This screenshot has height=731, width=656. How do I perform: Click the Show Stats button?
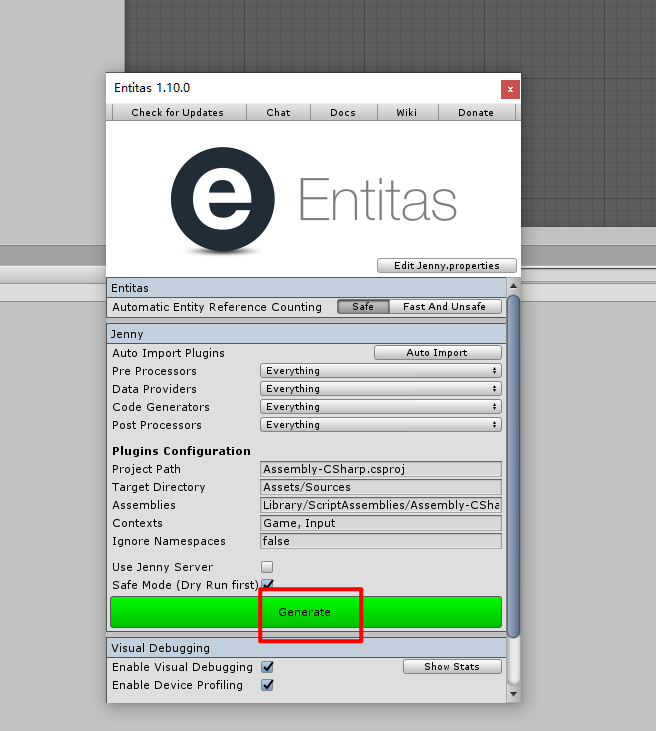pyautogui.click(x=452, y=667)
